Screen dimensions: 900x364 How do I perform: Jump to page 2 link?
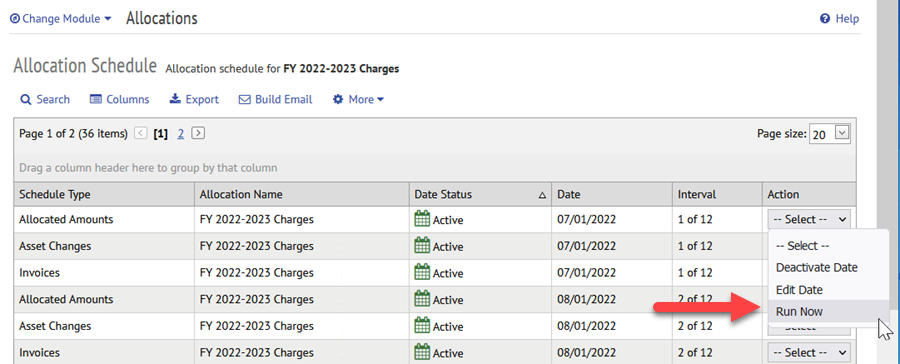point(180,134)
